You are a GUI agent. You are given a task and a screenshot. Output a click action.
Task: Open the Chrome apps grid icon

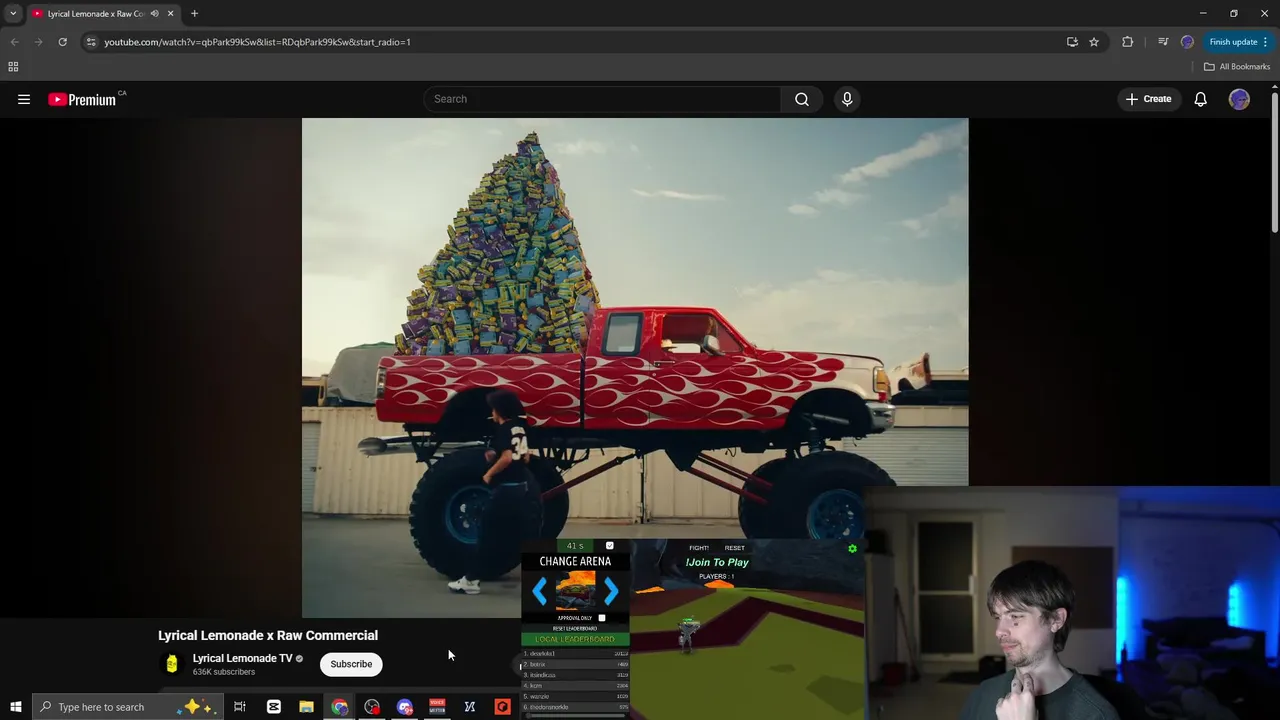[13, 67]
